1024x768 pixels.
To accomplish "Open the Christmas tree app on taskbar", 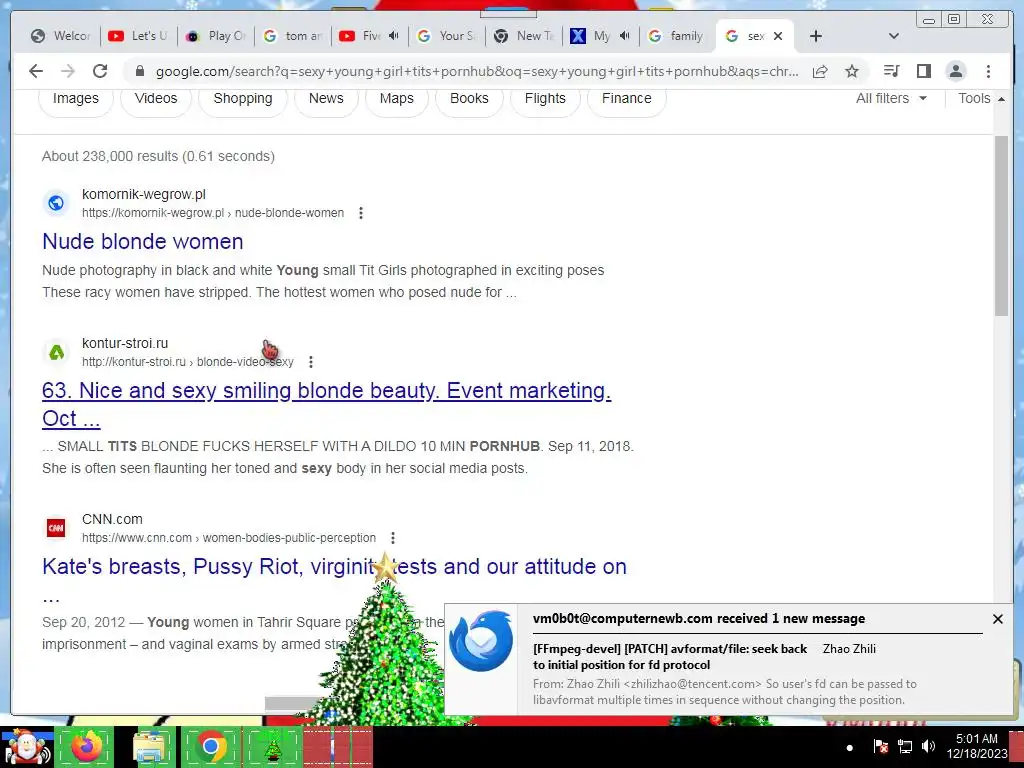I will tap(272, 747).
